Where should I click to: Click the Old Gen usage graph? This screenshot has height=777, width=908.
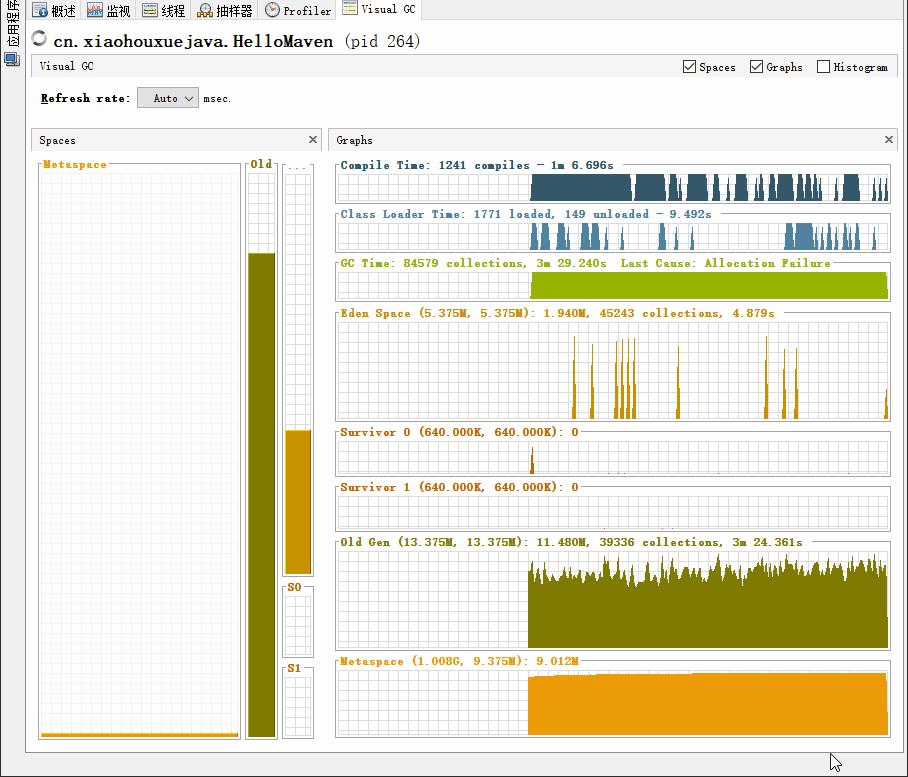pos(613,599)
